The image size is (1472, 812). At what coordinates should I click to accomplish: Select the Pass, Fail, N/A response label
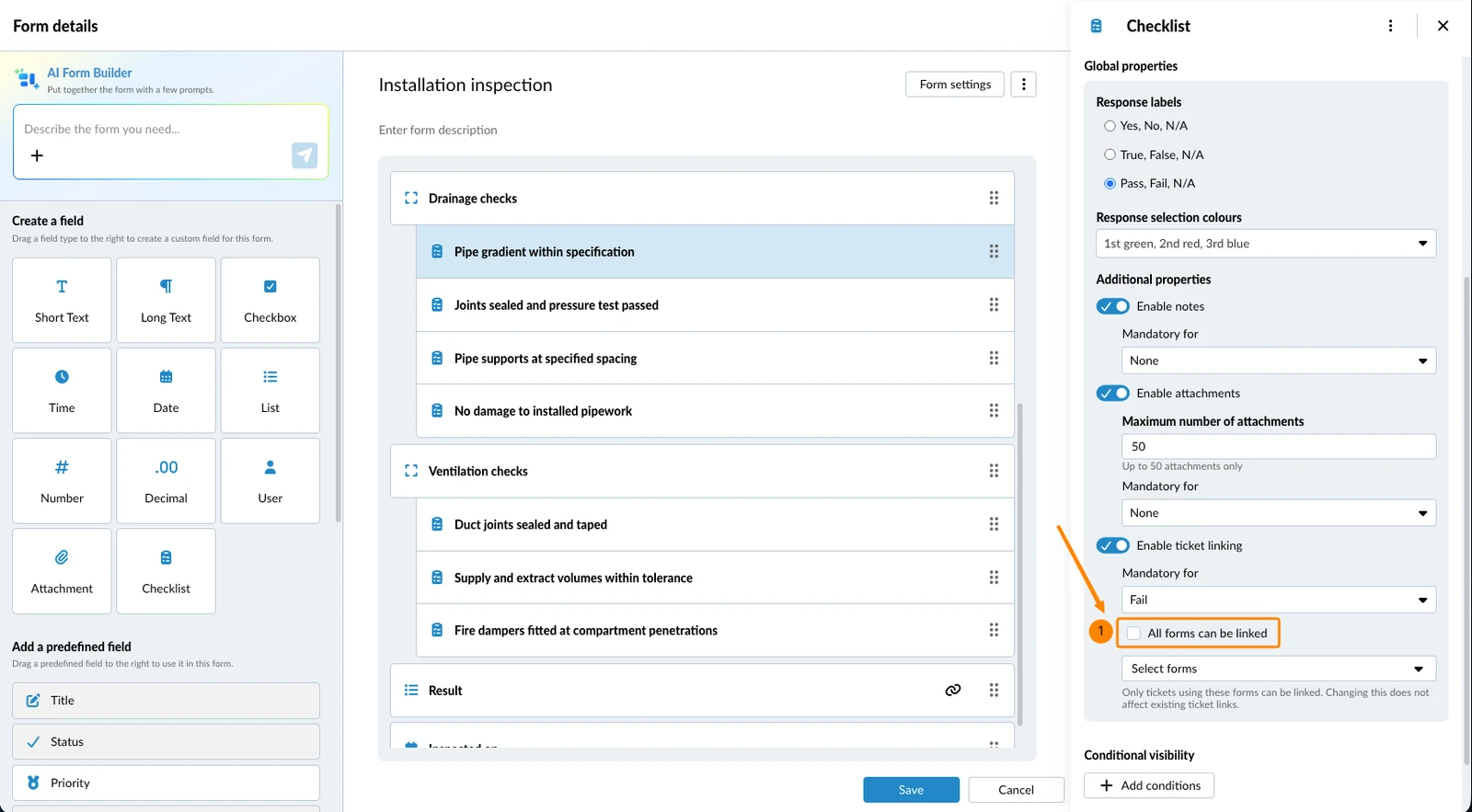1110,183
